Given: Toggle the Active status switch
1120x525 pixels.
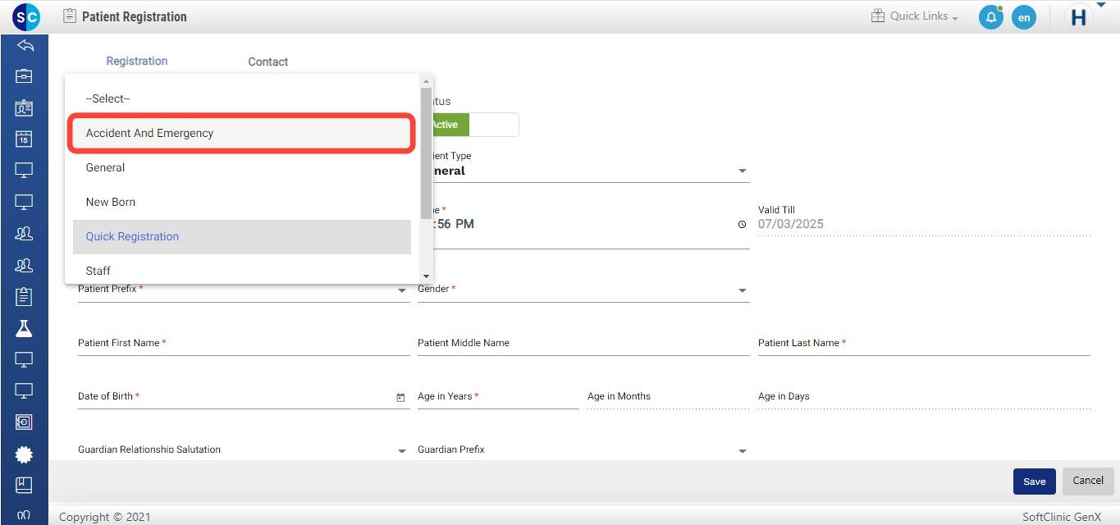Looking at the screenshot, I should tap(474, 124).
